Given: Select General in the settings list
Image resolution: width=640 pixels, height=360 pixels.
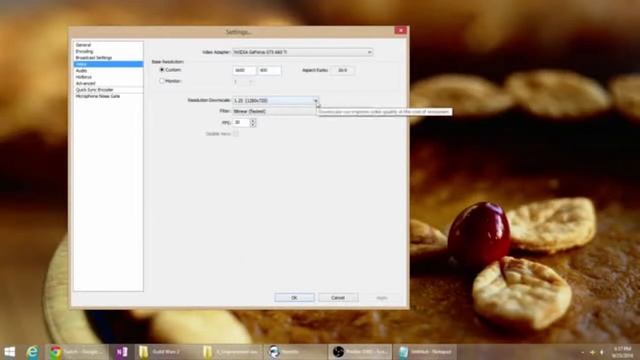Looking at the screenshot, I should pos(83,45).
